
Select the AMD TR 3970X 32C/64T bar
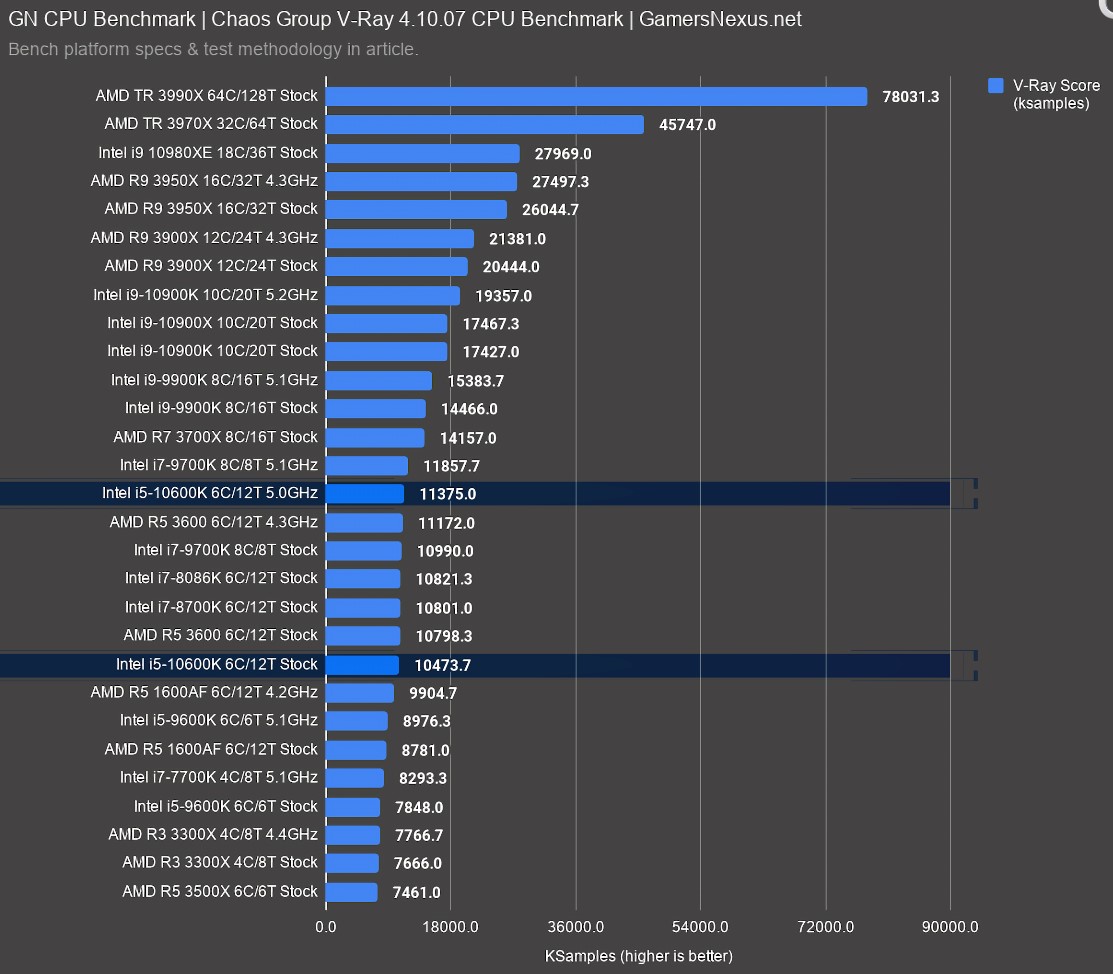[485, 124]
